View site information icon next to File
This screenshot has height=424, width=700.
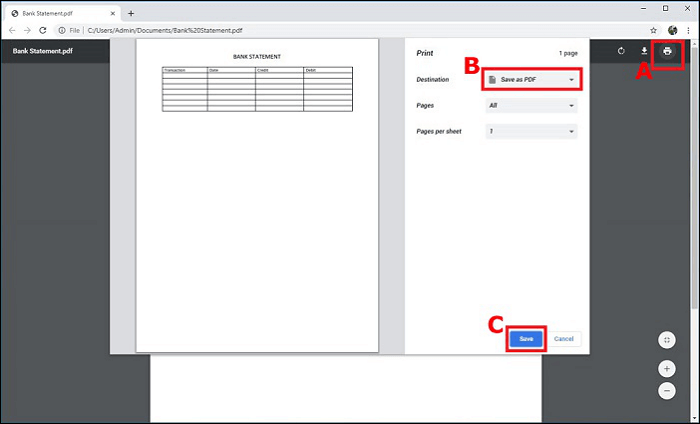point(62,30)
